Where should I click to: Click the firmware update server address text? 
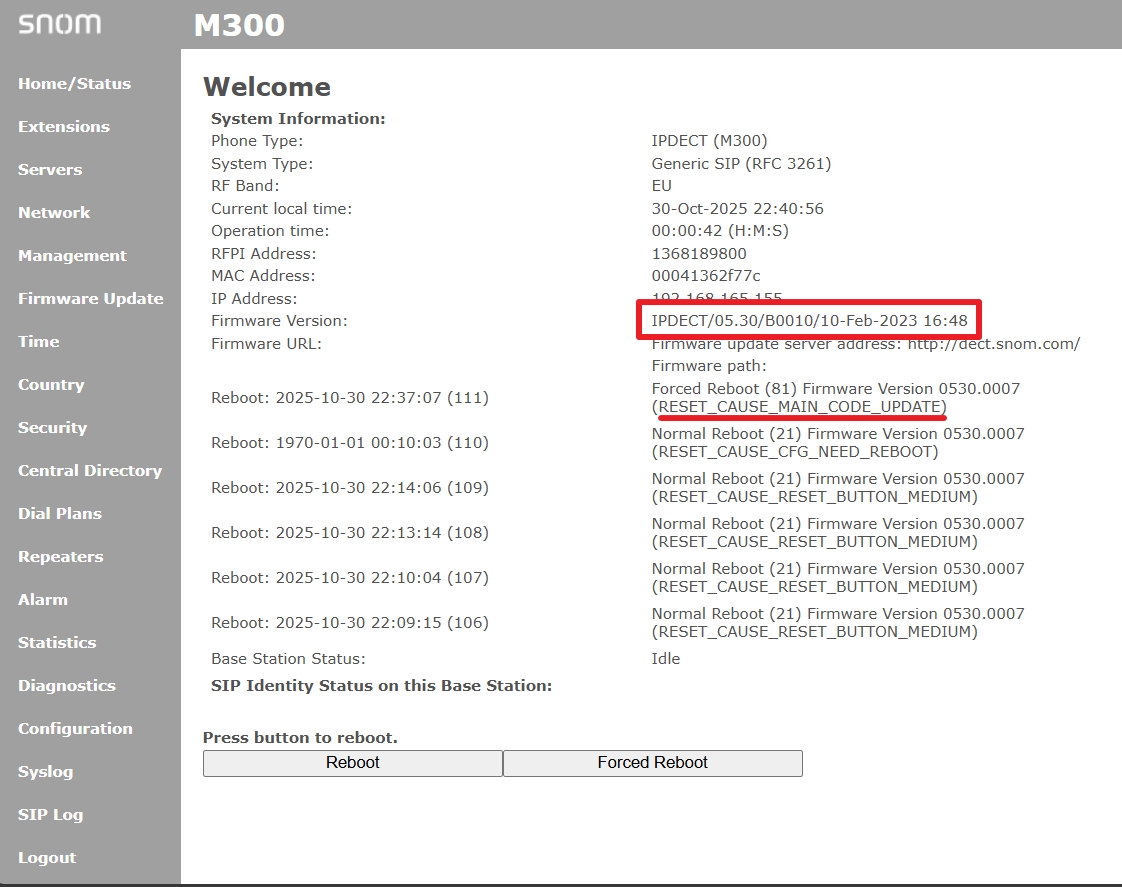(x=866, y=344)
